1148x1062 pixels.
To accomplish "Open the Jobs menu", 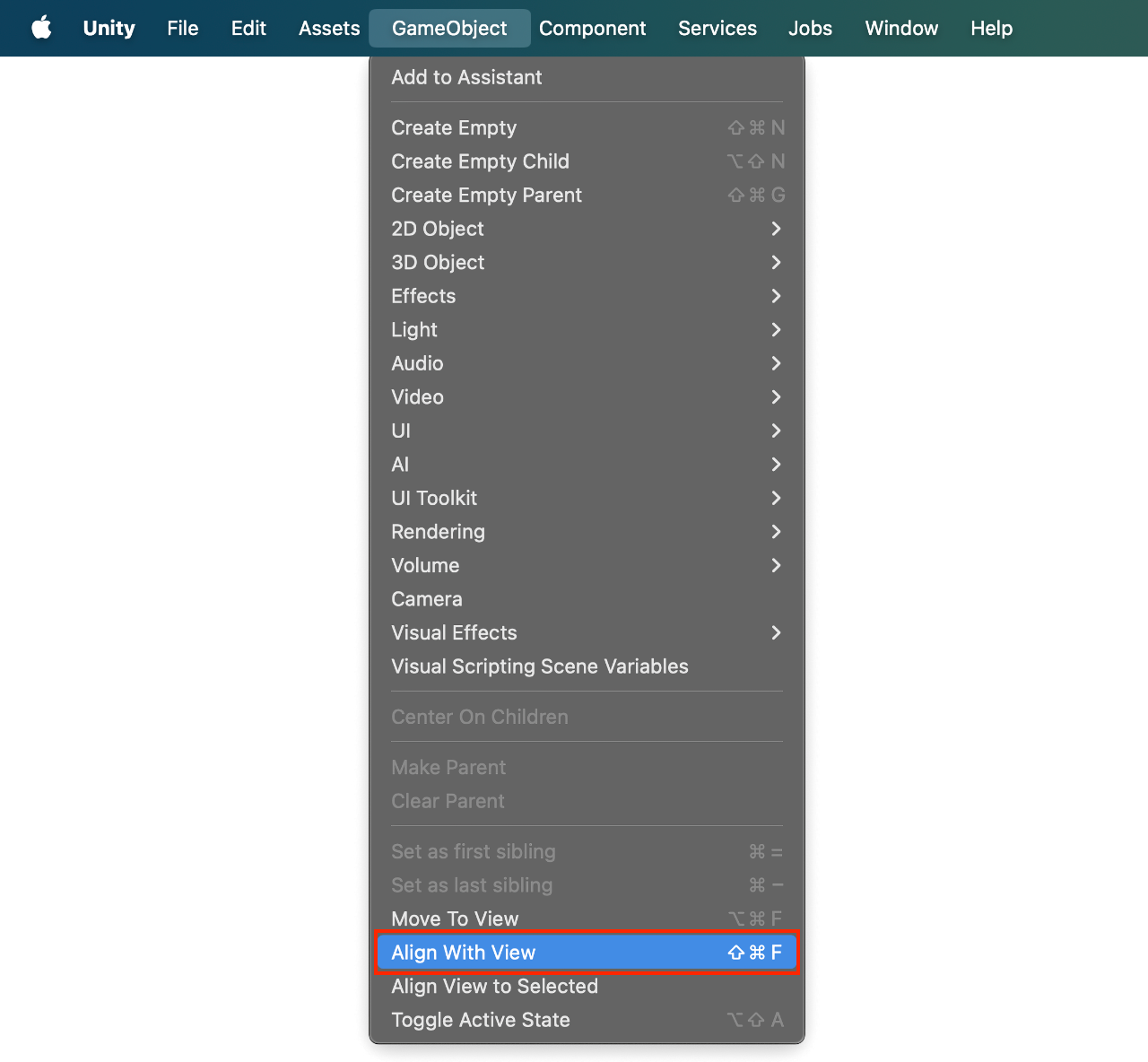I will (811, 28).
